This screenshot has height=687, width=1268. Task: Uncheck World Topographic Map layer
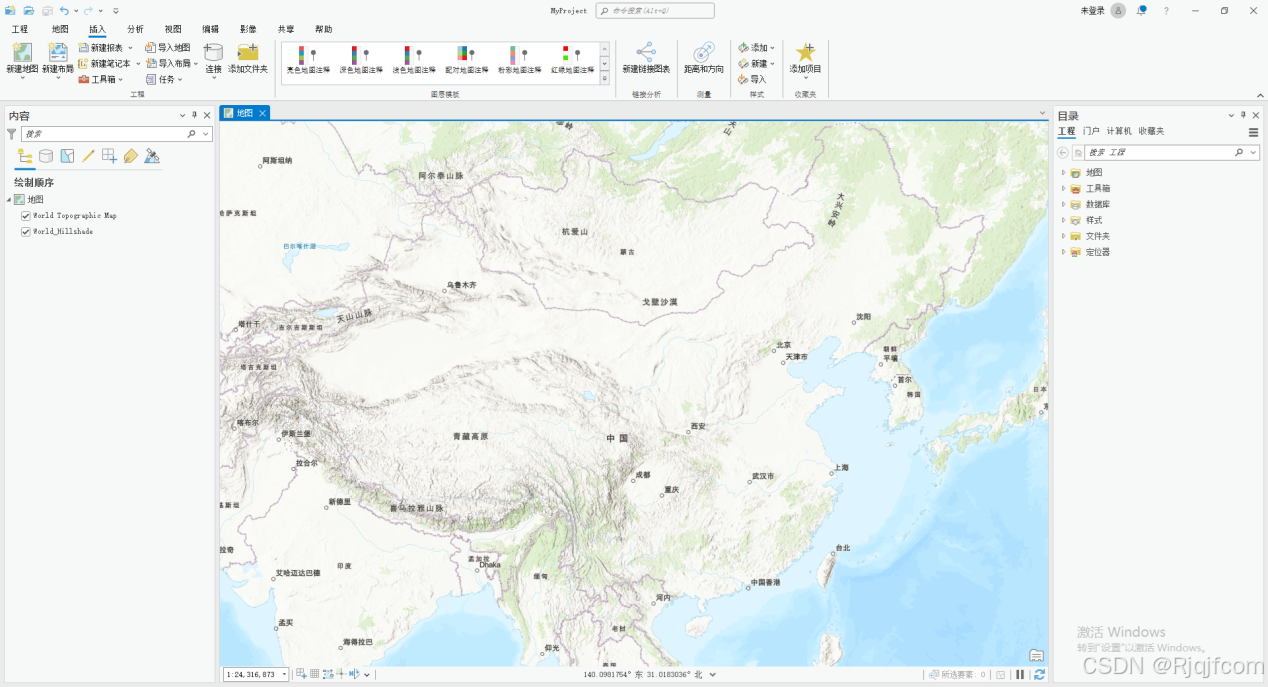click(26, 215)
